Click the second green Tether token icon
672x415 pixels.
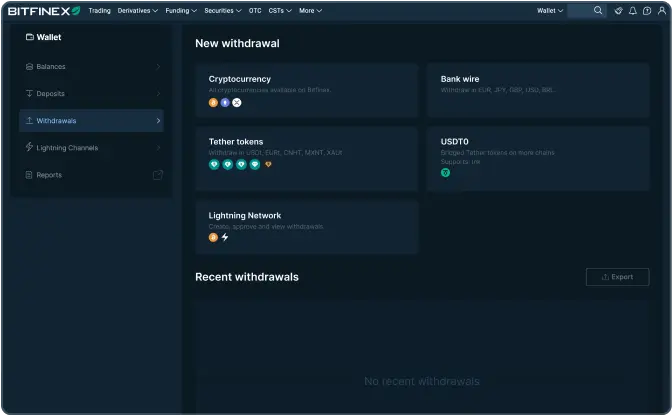[228, 164]
